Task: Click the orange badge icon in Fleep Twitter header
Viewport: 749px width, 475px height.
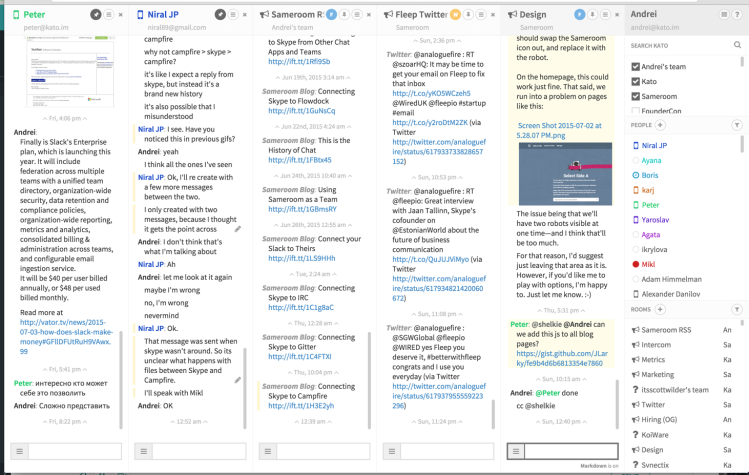Action: click(455, 15)
